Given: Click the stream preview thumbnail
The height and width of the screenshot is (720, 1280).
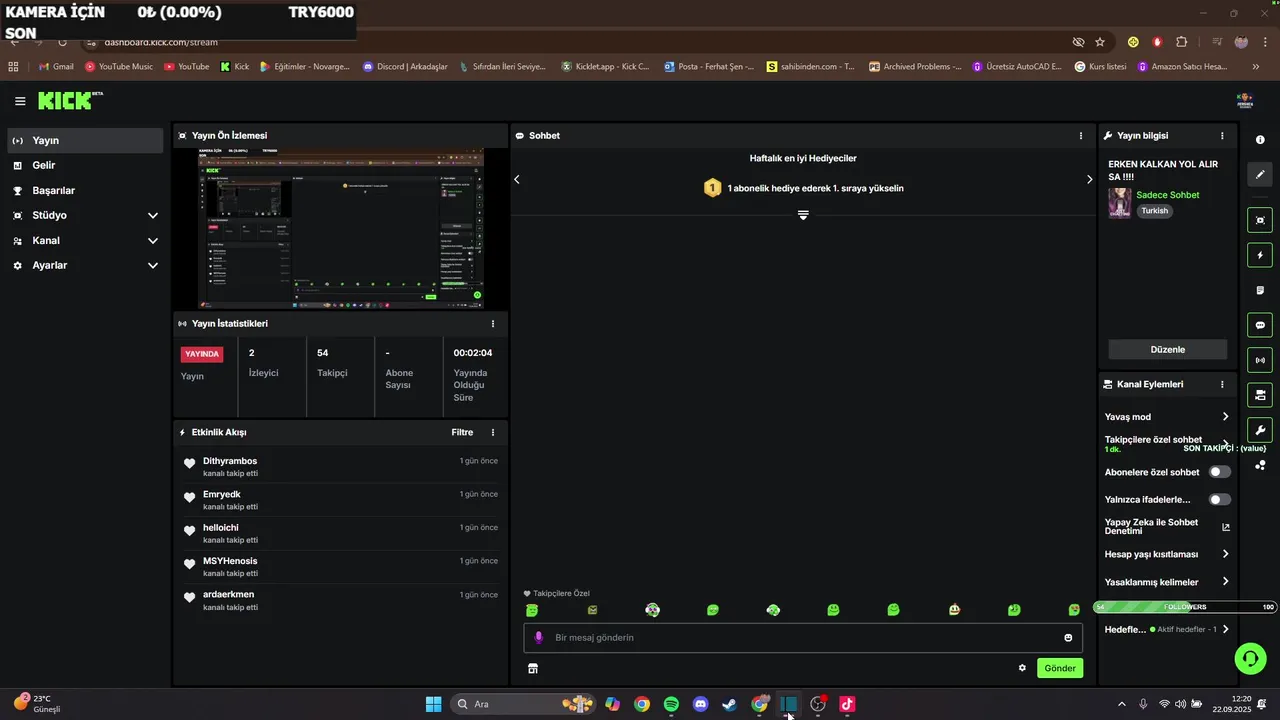Looking at the screenshot, I should (341, 229).
